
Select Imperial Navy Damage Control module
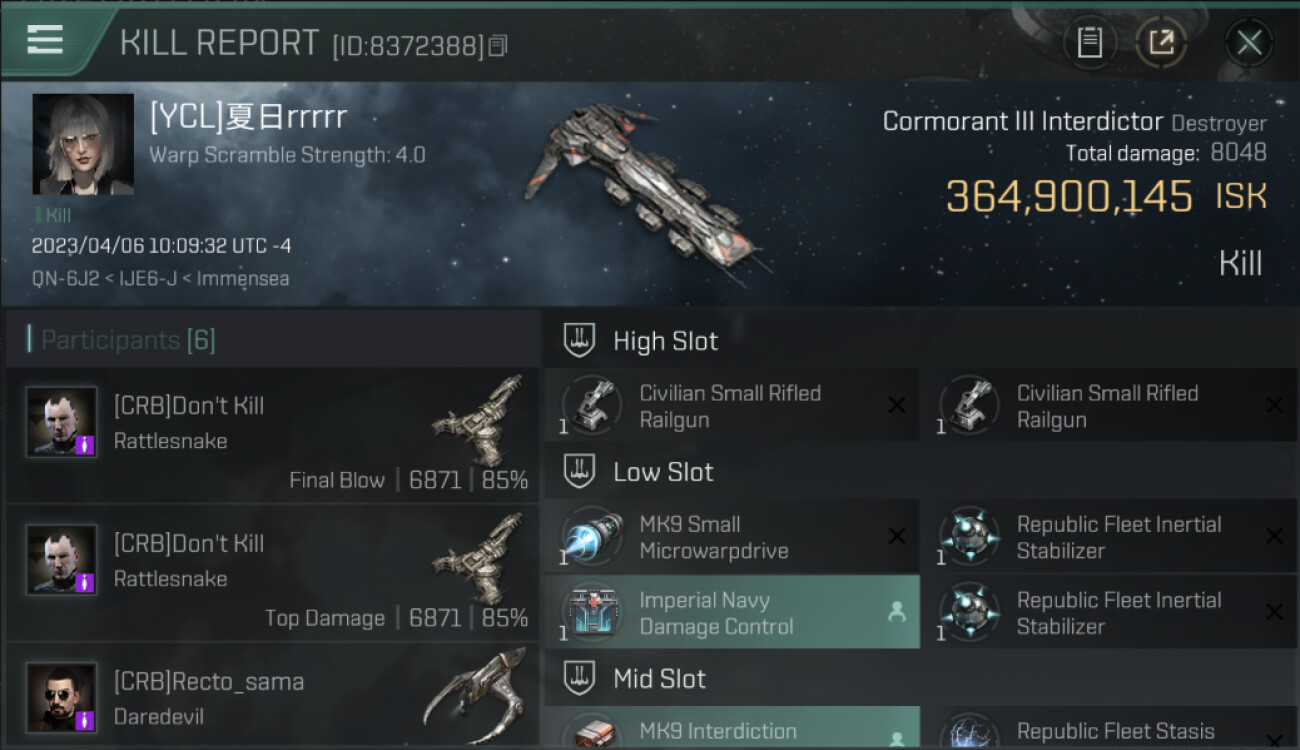pos(732,612)
